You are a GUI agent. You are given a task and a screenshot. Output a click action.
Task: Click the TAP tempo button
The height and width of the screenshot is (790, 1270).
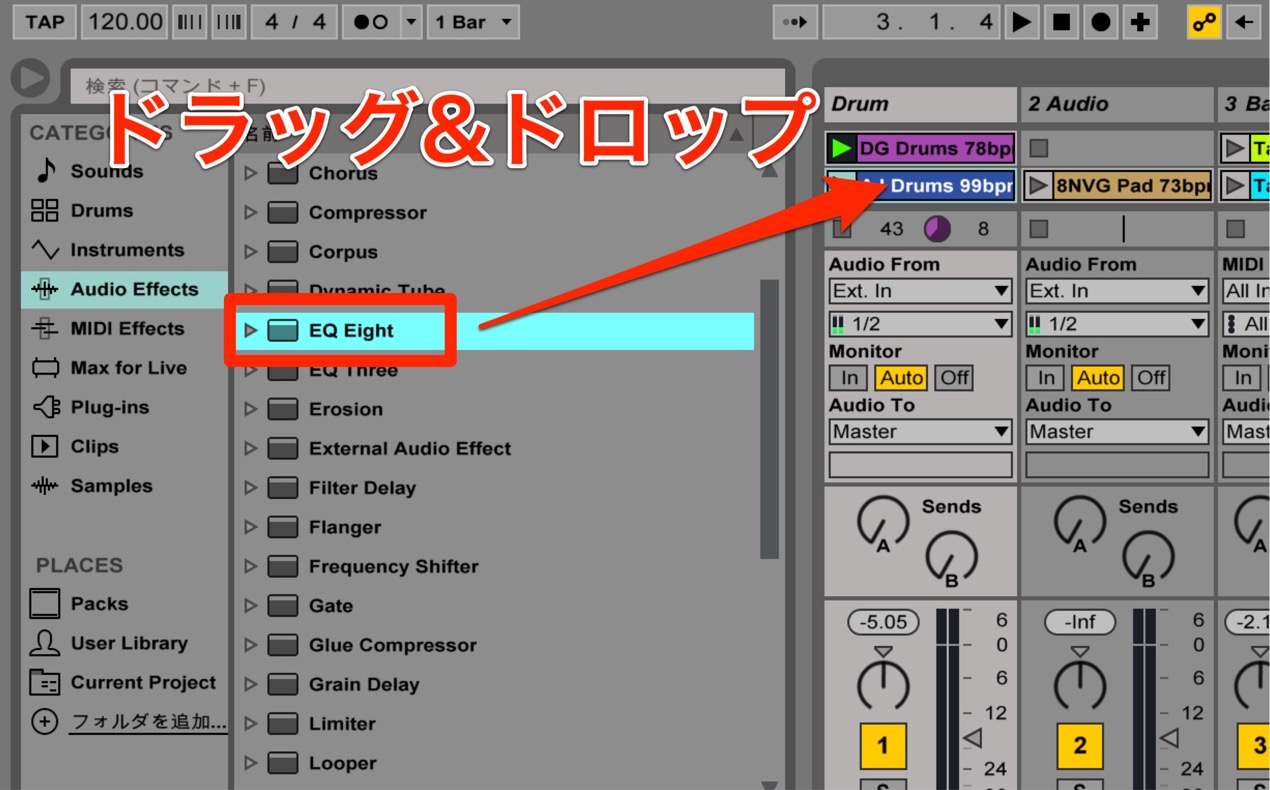click(45, 22)
